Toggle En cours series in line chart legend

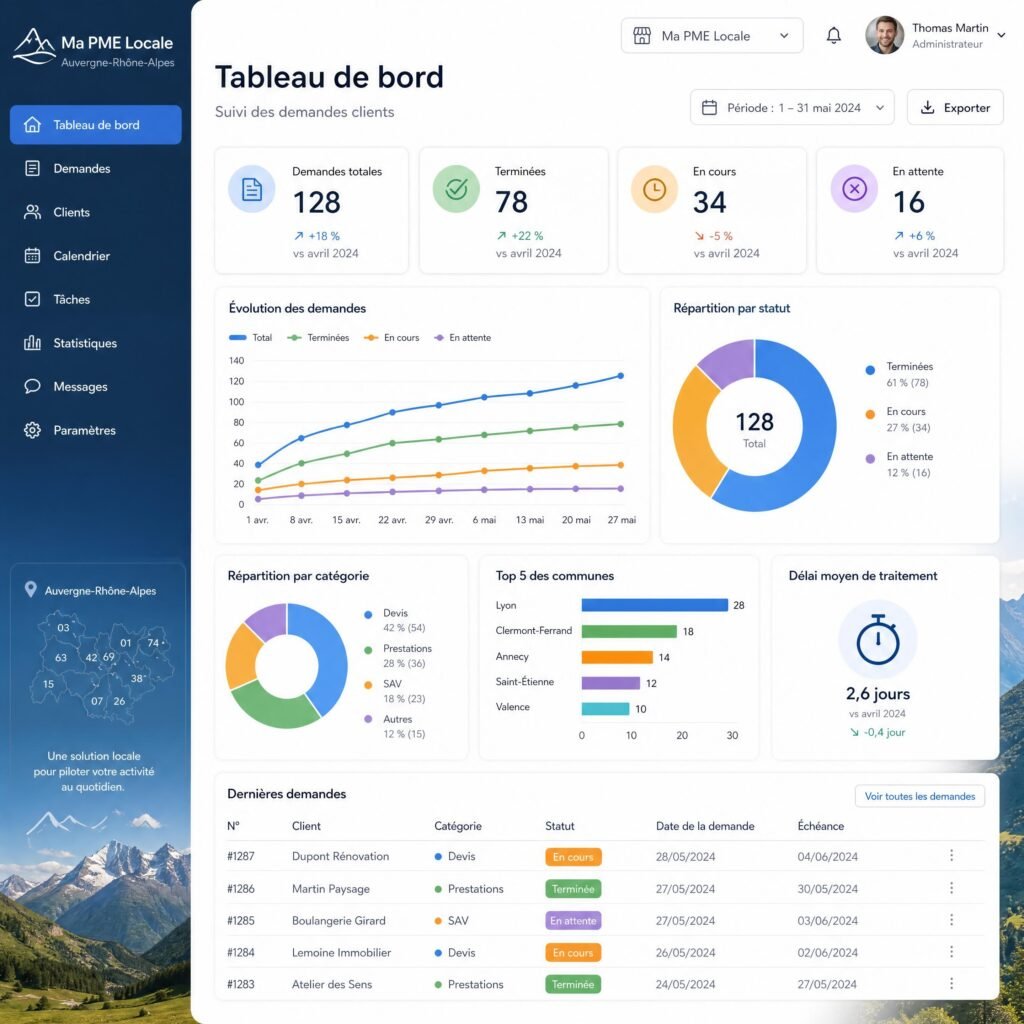(x=391, y=338)
